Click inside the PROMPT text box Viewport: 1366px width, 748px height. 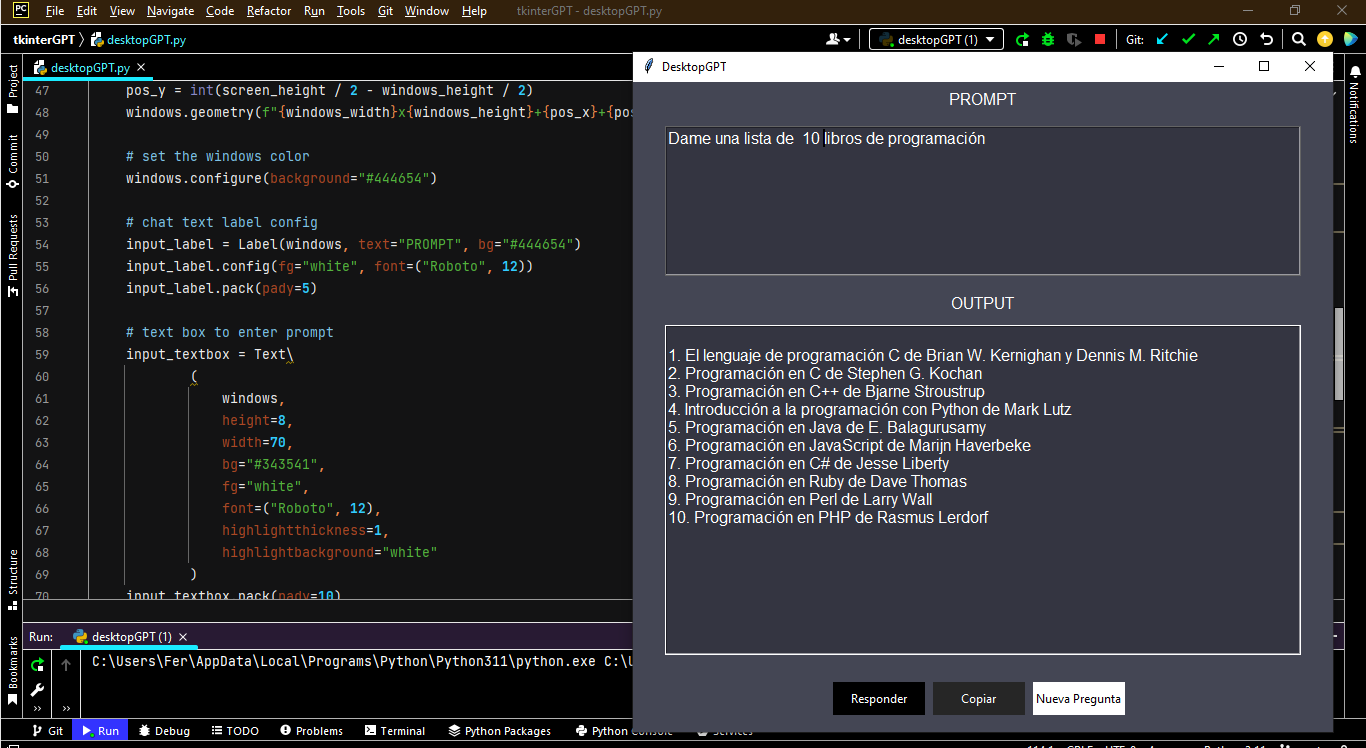coord(983,200)
